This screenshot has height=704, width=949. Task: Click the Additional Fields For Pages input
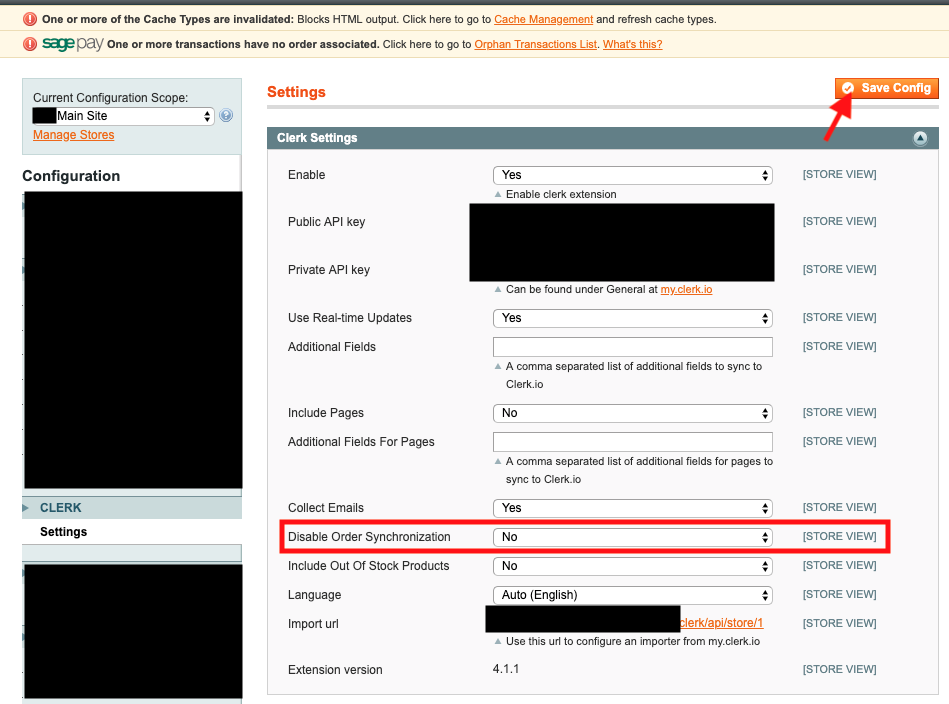pyautogui.click(x=633, y=442)
